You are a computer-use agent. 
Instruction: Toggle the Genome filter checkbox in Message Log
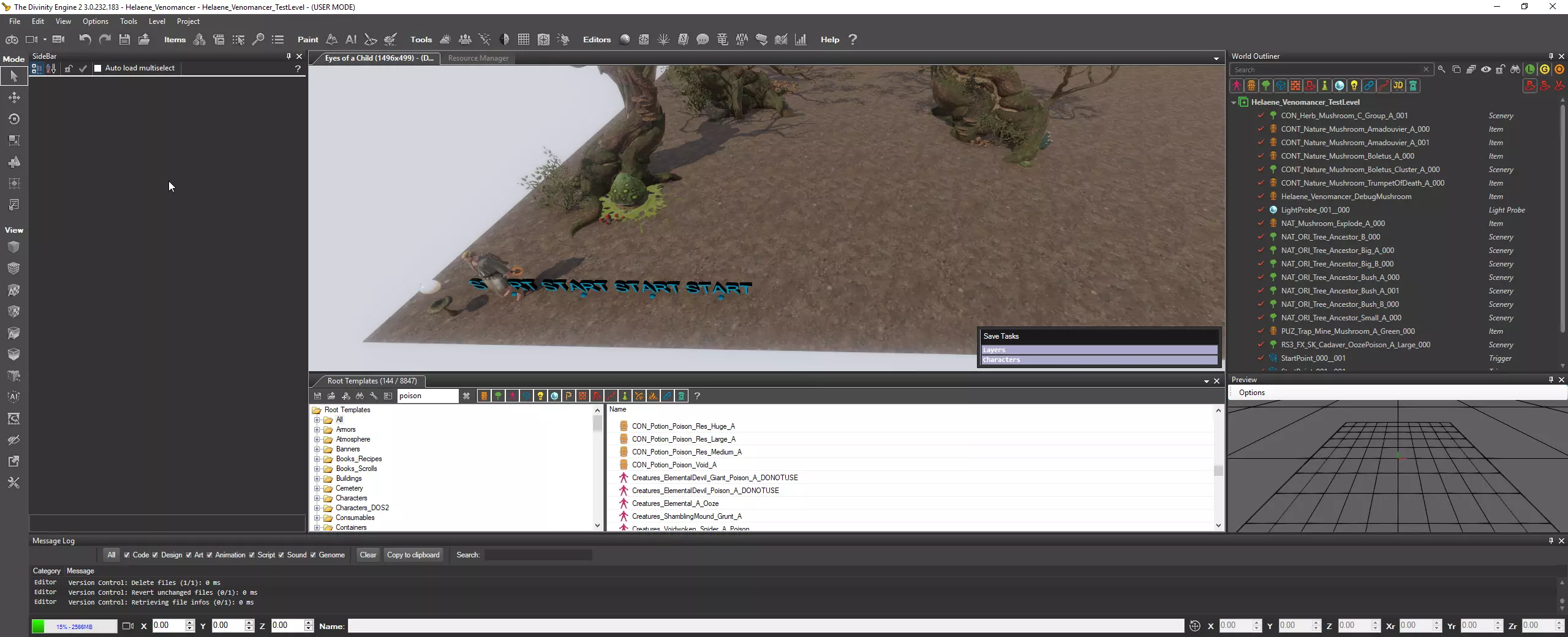pyautogui.click(x=313, y=555)
